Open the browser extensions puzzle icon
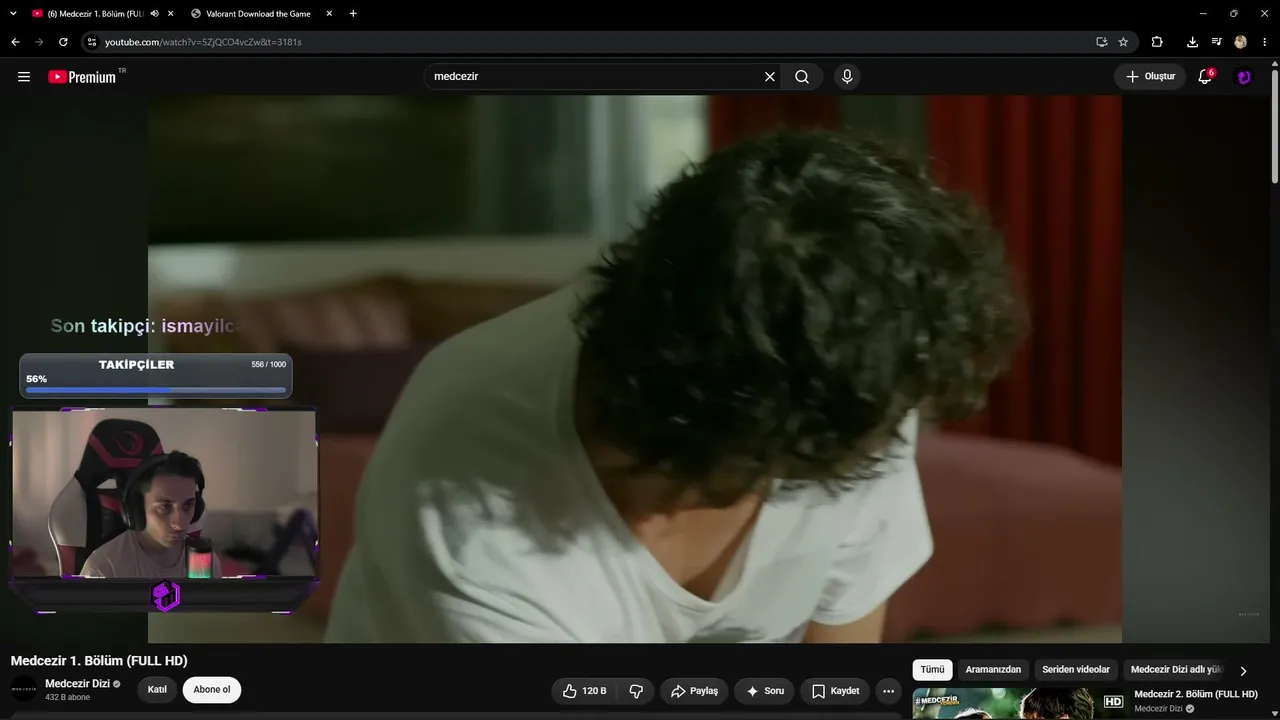The width and height of the screenshot is (1280, 720). click(x=1157, y=42)
